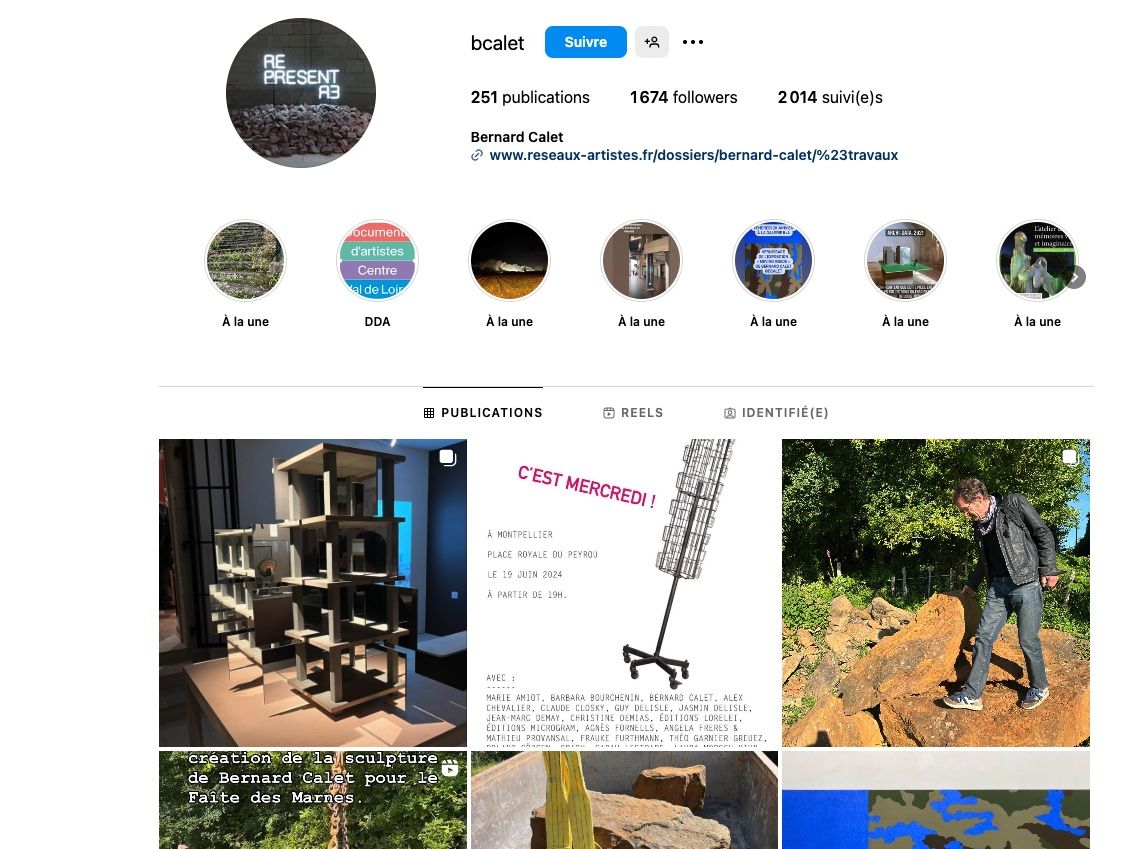Show next highlights with arrow
This screenshot has width=1147, height=849.
(1075, 277)
